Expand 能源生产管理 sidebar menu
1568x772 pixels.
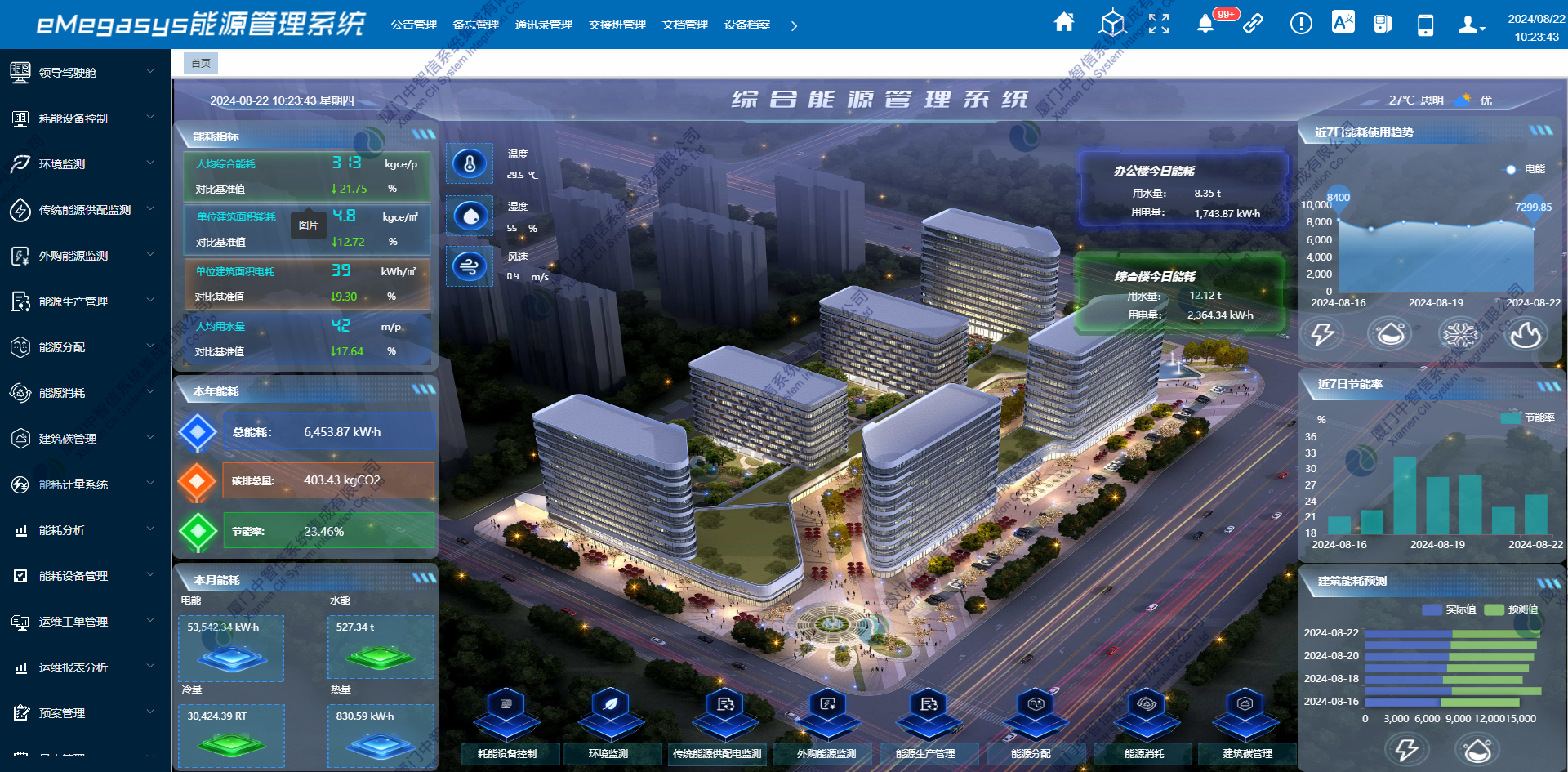86,301
